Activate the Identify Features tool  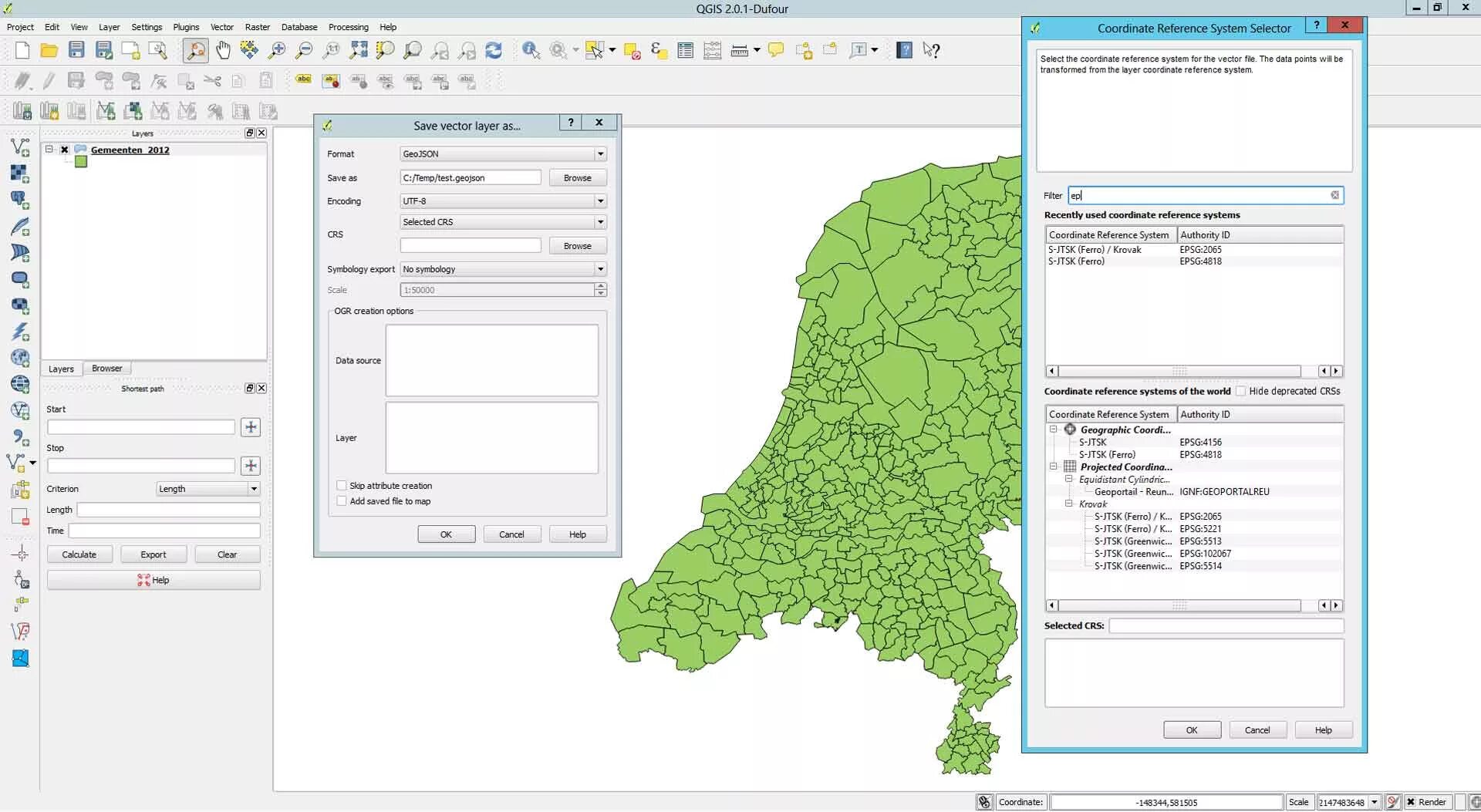tap(531, 51)
